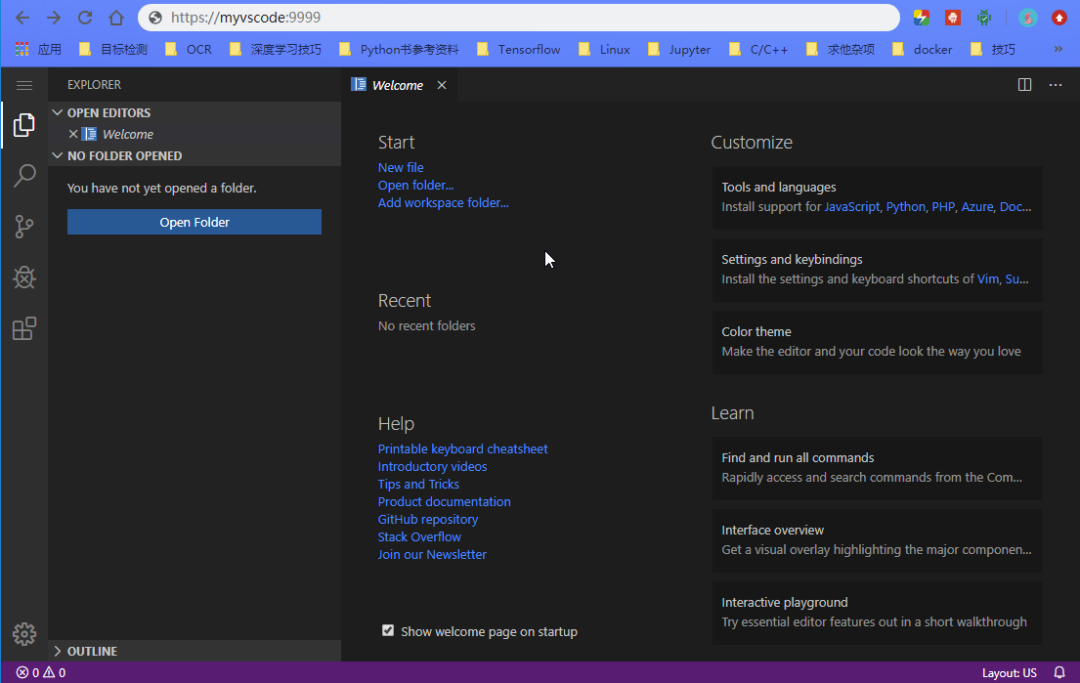The image size is (1080, 683).
Task: Click the red update arrow browser icon
Action: pyautogui.click(x=1059, y=18)
